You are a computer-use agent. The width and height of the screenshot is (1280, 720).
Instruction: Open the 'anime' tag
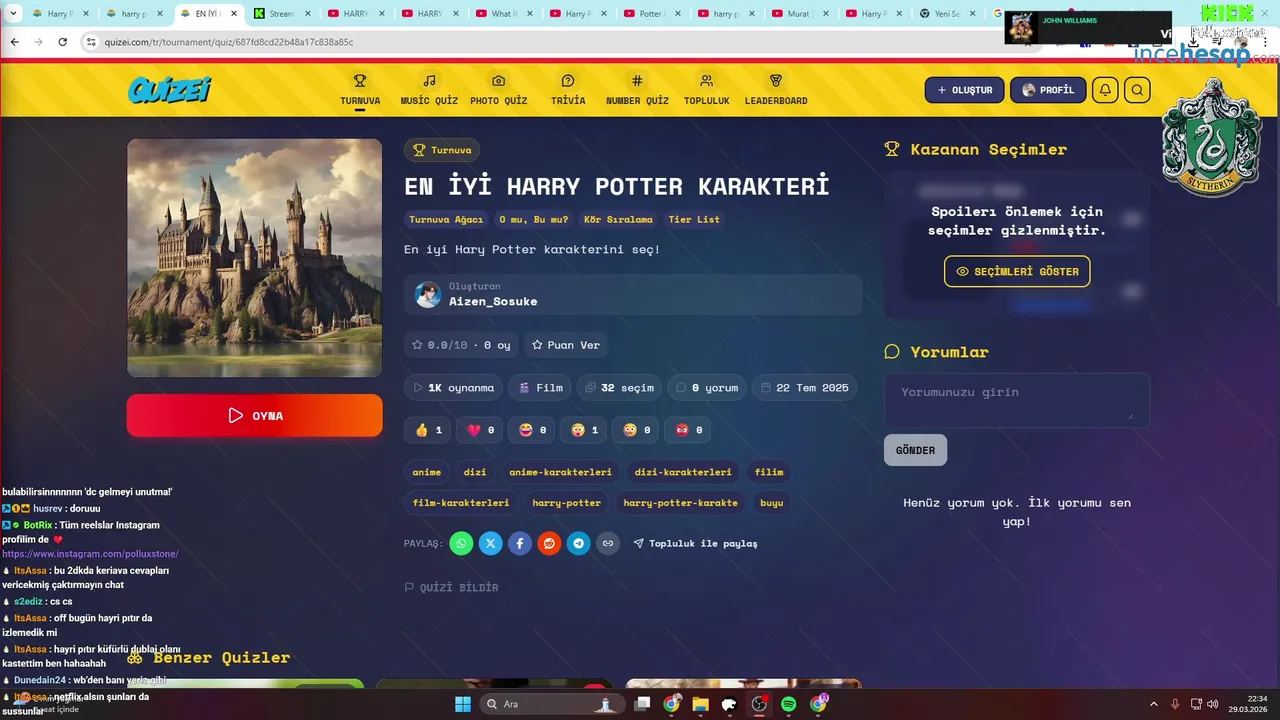click(x=427, y=472)
